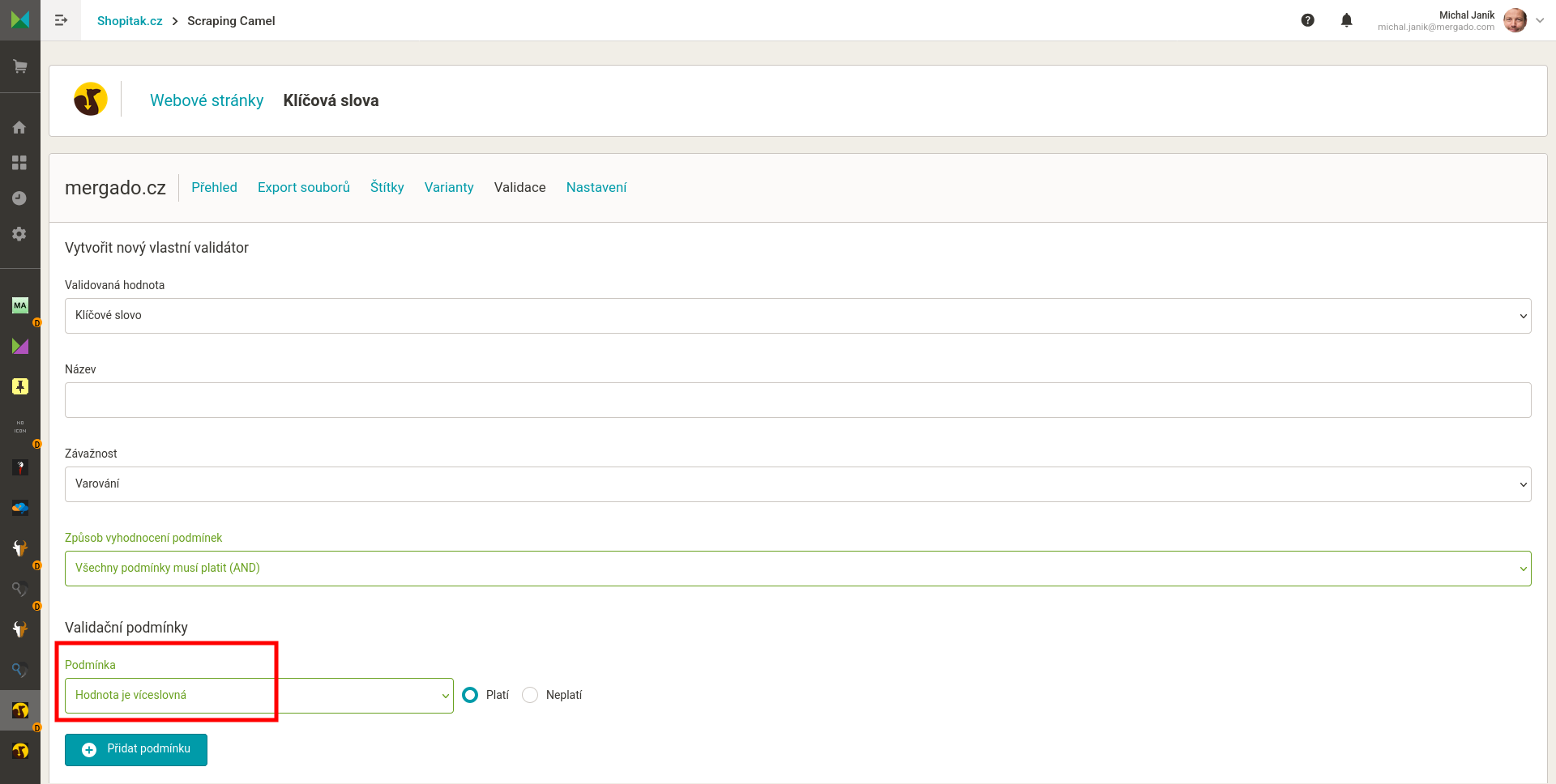Expand the "Validovaná hodnota" dropdown
1556x784 pixels.
tap(797, 316)
